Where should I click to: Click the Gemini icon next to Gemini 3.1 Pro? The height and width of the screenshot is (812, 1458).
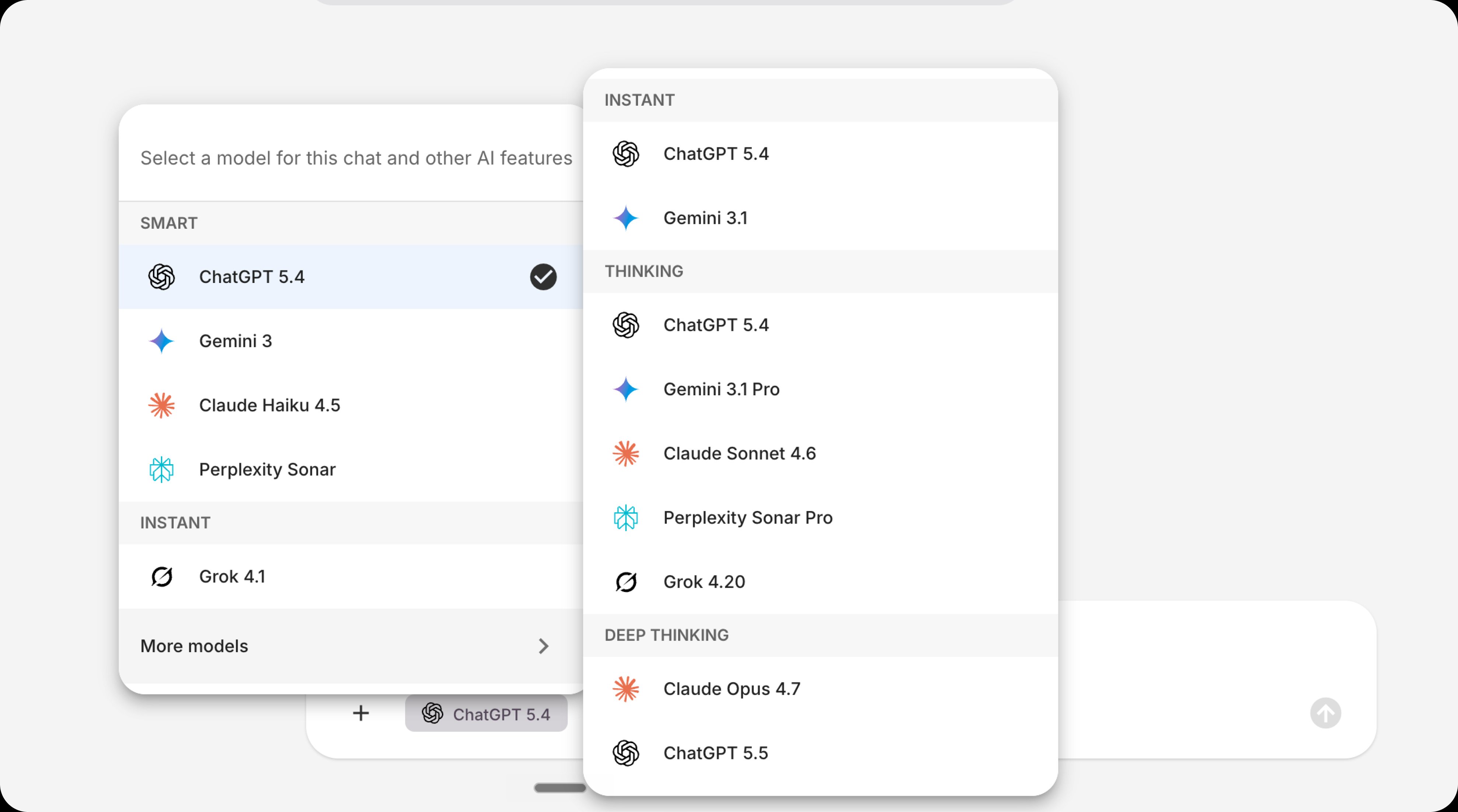click(x=626, y=389)
